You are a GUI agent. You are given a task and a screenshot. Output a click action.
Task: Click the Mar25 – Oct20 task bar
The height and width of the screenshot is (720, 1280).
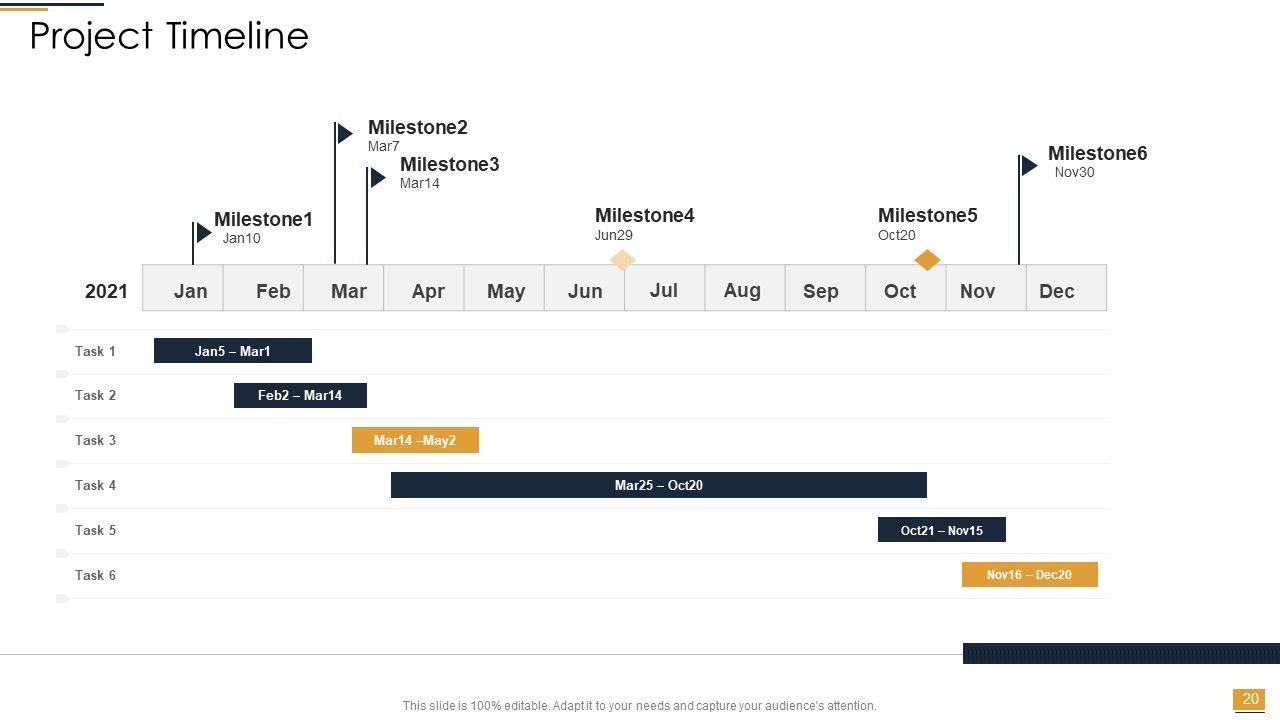click(x=658, y=485)
